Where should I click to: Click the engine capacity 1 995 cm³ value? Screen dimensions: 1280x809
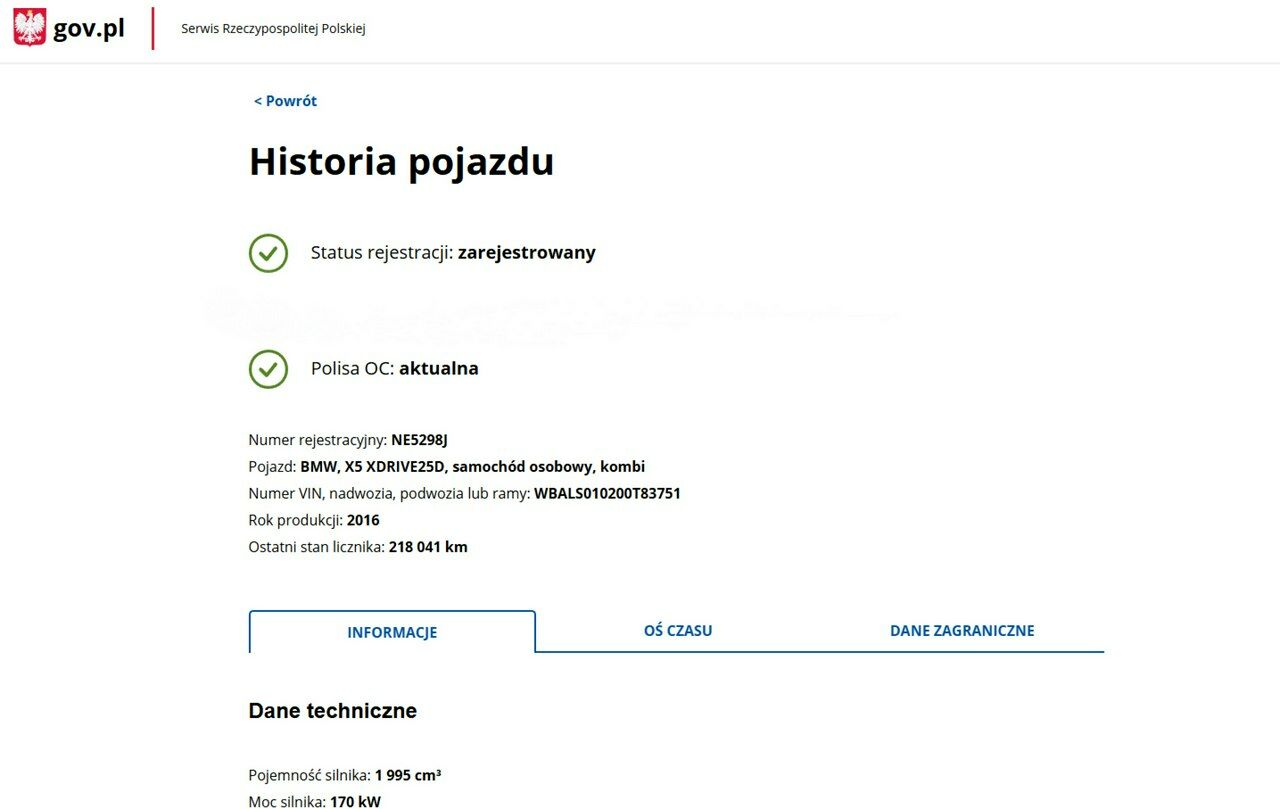408,775
